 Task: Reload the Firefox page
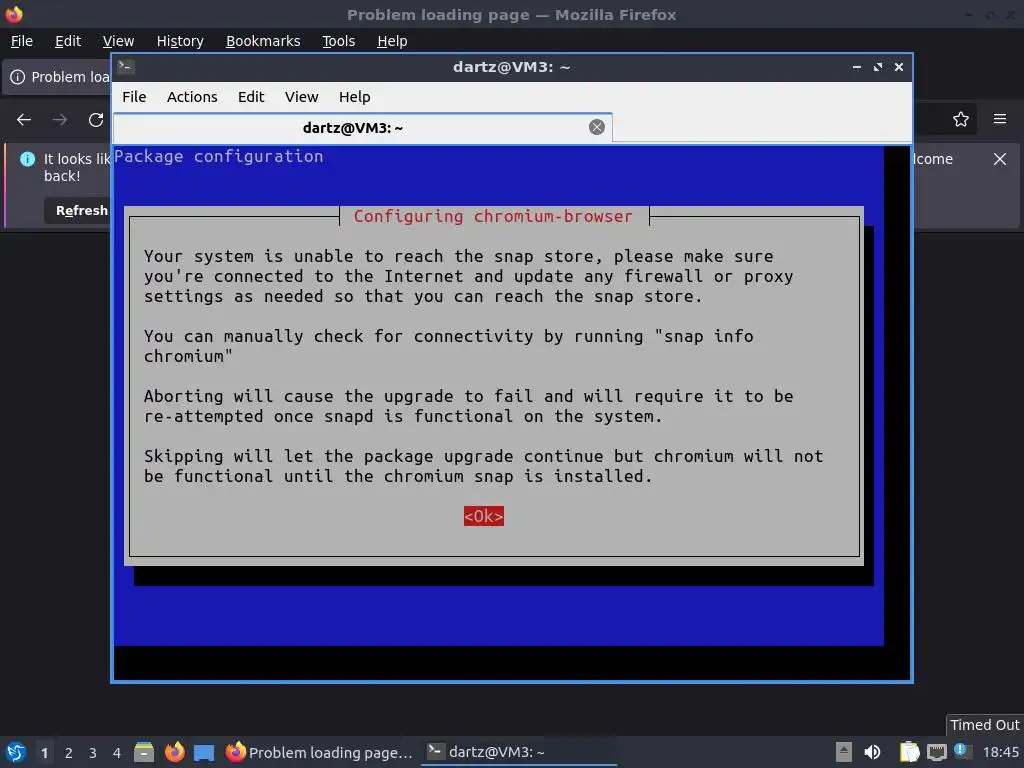coord(96,120)
